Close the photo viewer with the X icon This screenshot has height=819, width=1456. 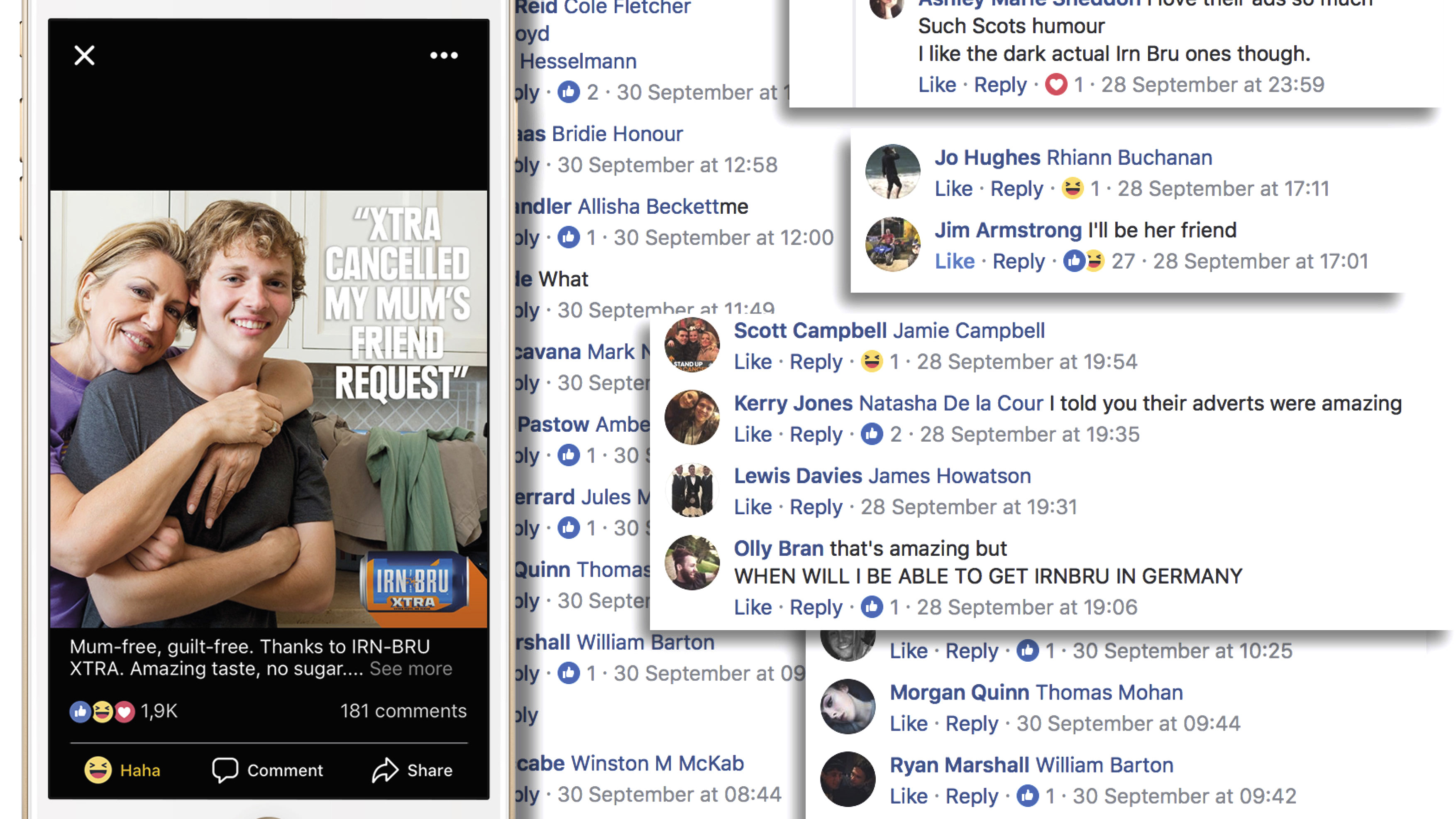point(84,55)
